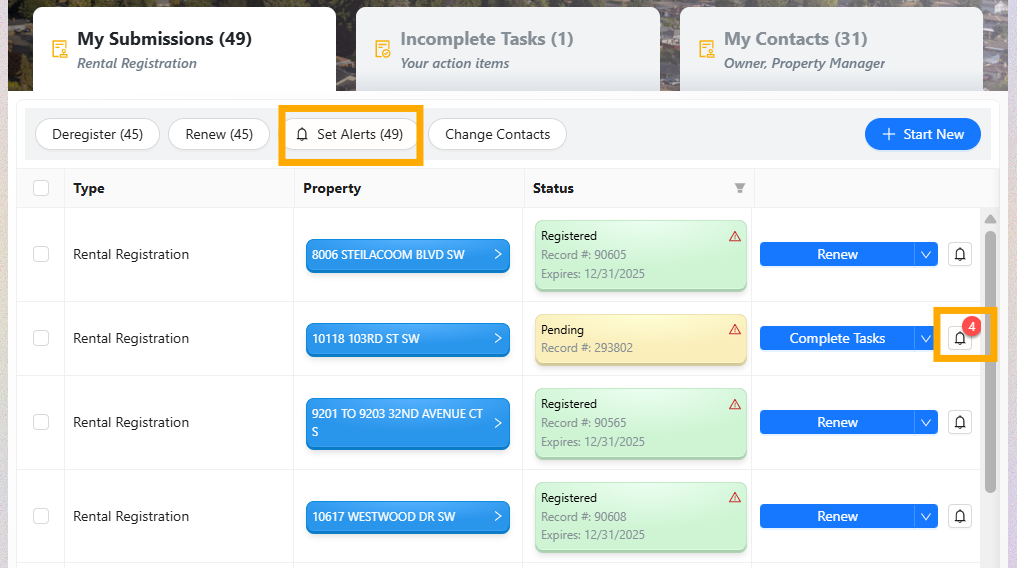Click the bell icon for 10617 Westwood row

960,516
